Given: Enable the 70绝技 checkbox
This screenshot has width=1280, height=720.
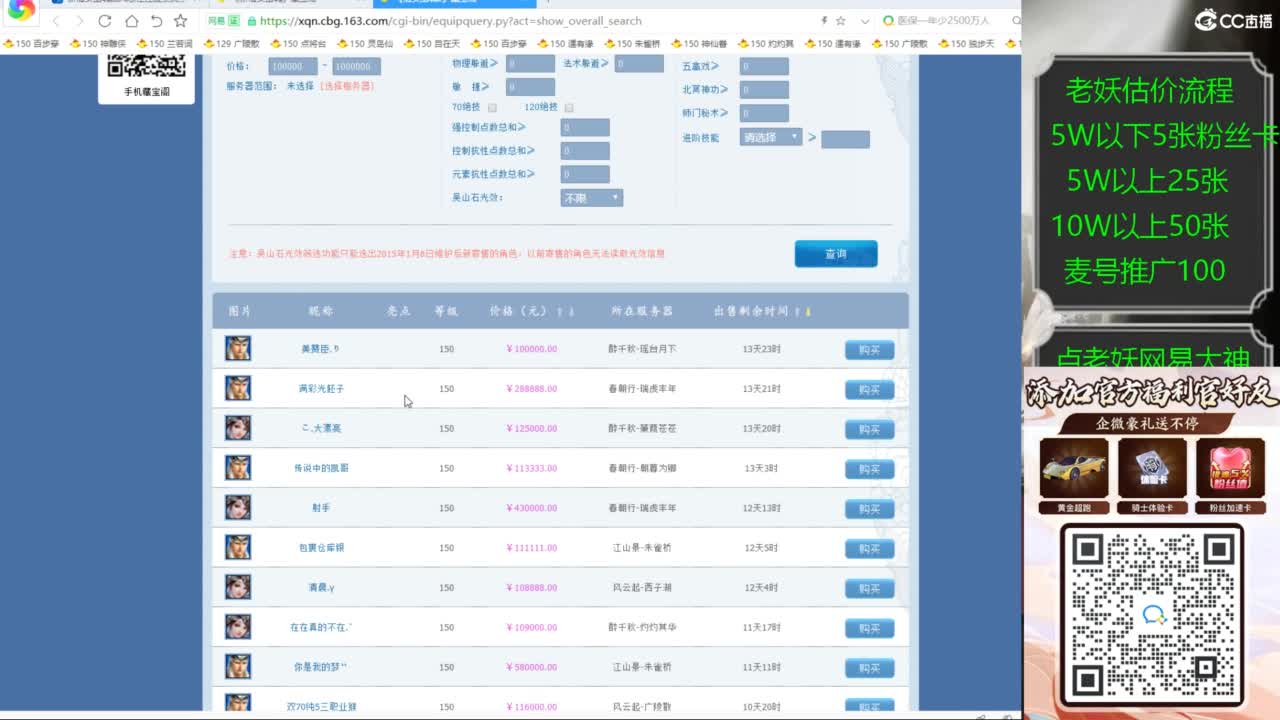Looking at the screenshot, I should click(x=492, y=107).
